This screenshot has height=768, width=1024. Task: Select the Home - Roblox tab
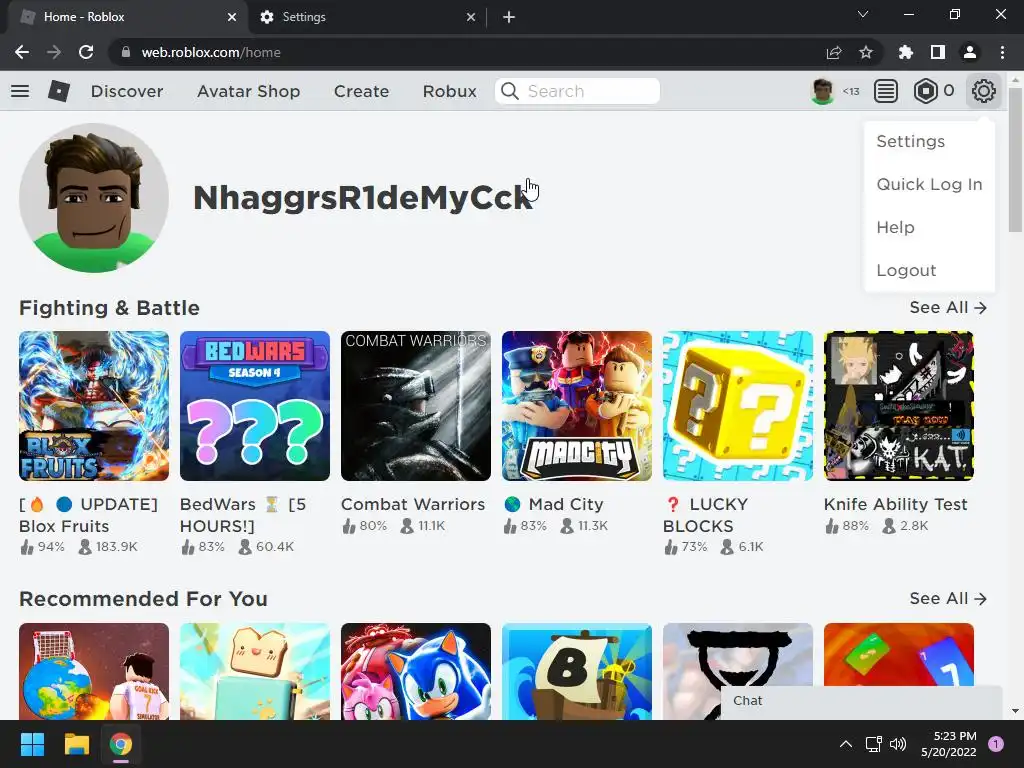(127, 17)
